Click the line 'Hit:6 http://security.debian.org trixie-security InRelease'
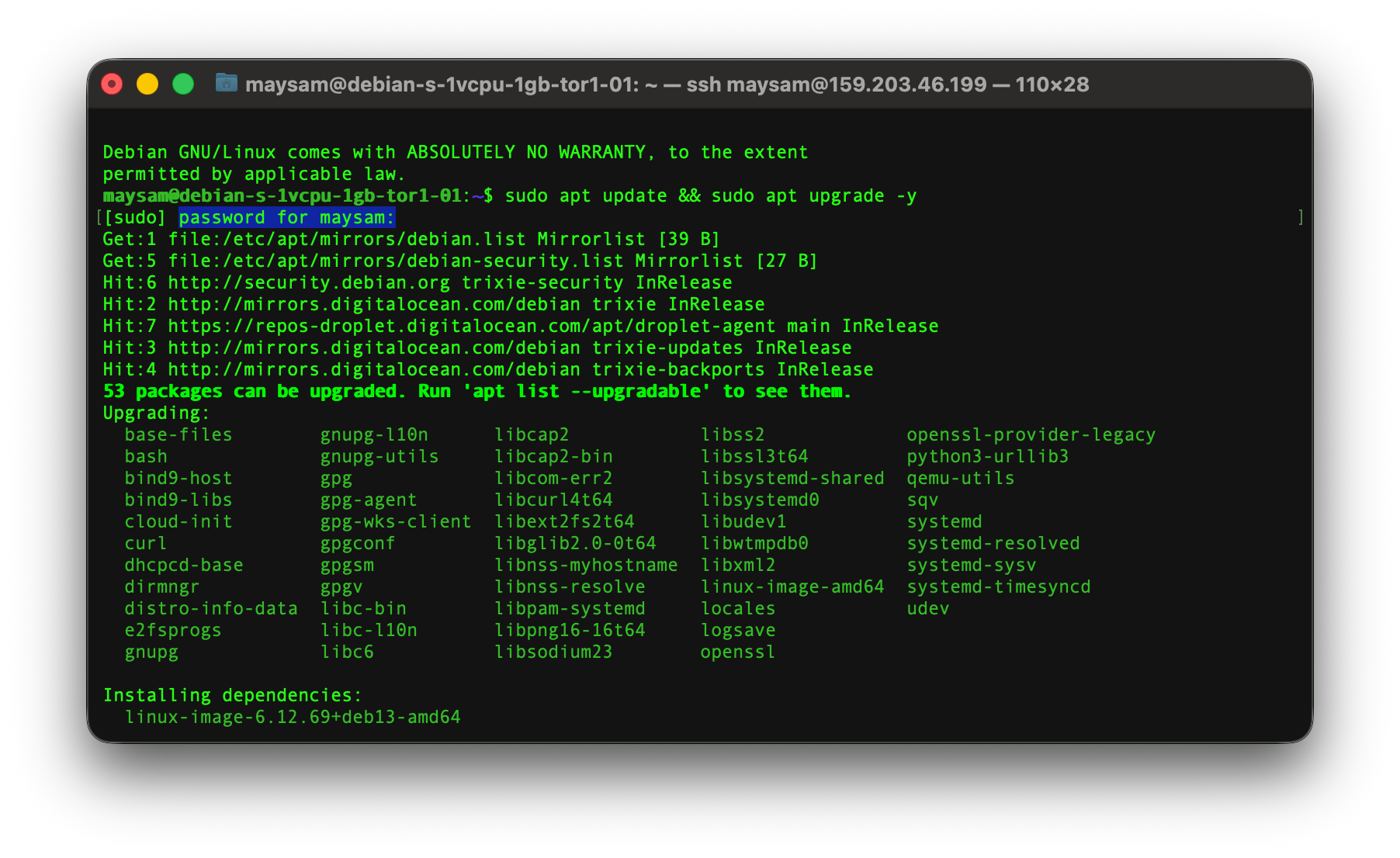1400x858 pixels. 418,282
